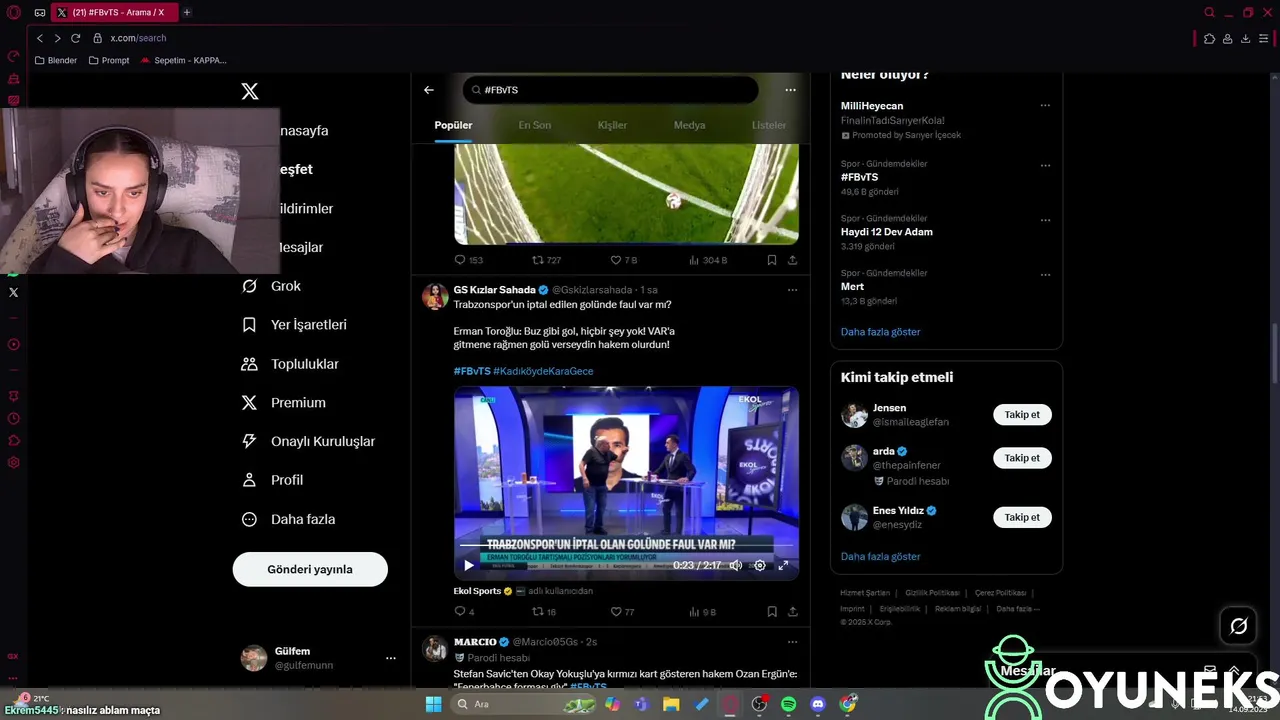
Task: Share the top goal video post
Action: point(793,260)
